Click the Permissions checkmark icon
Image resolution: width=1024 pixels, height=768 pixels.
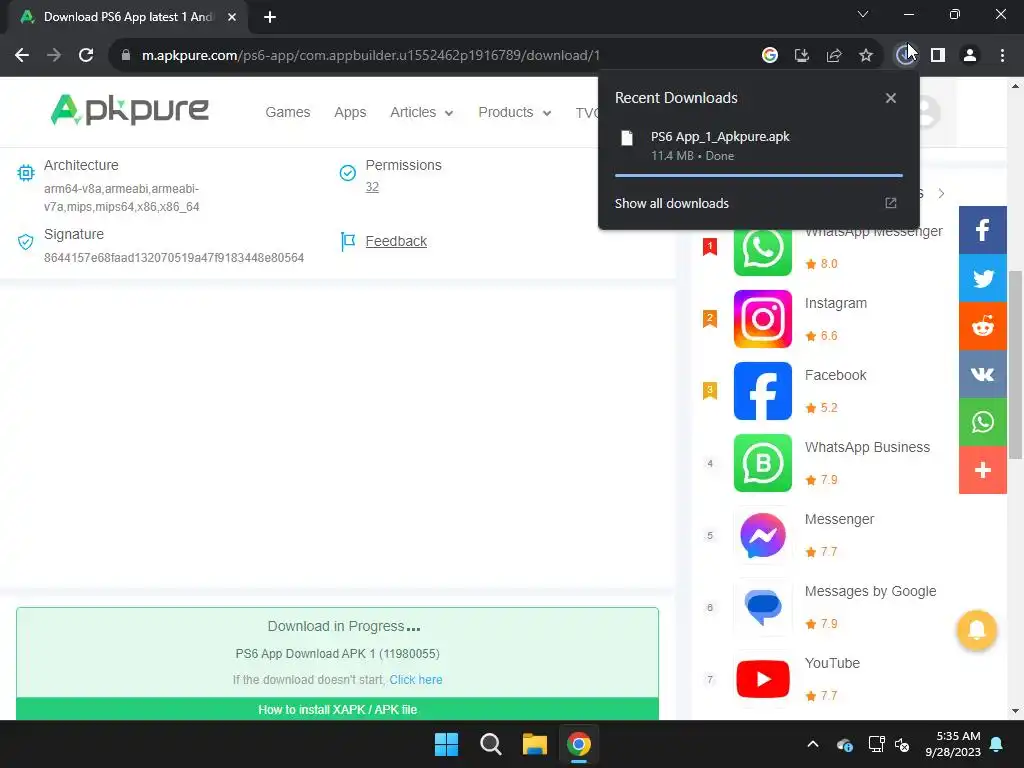coord(347,172)
